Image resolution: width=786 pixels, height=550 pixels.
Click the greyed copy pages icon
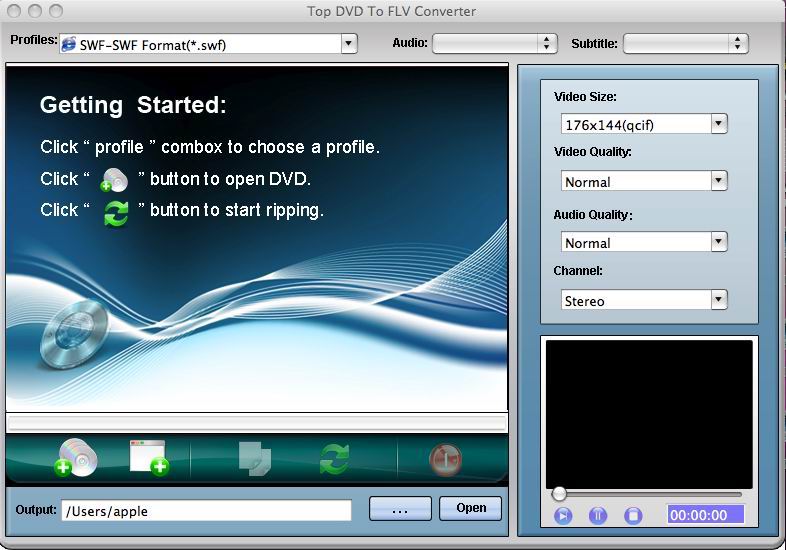coord(255,458)
